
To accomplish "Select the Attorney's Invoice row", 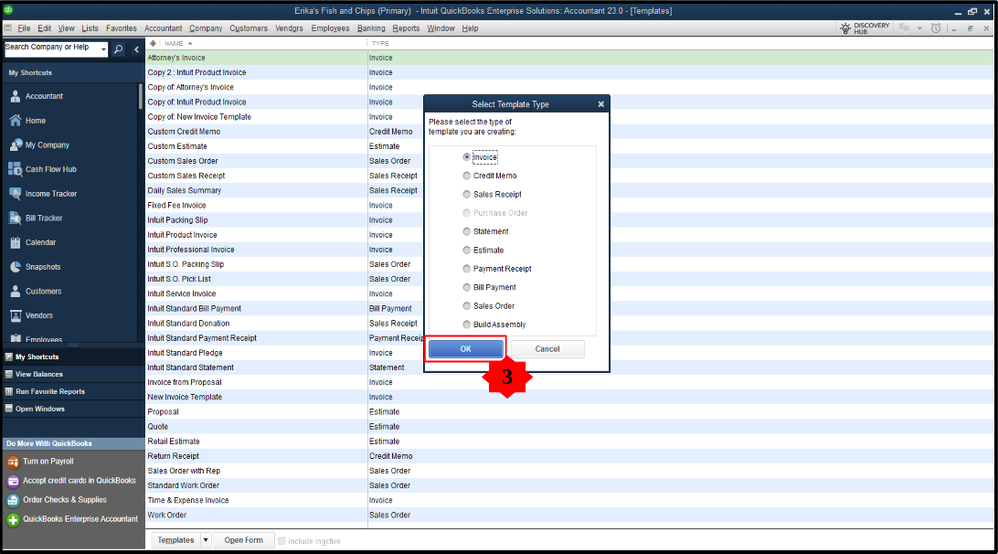I will pyautogui.click(x=569, y=58).
